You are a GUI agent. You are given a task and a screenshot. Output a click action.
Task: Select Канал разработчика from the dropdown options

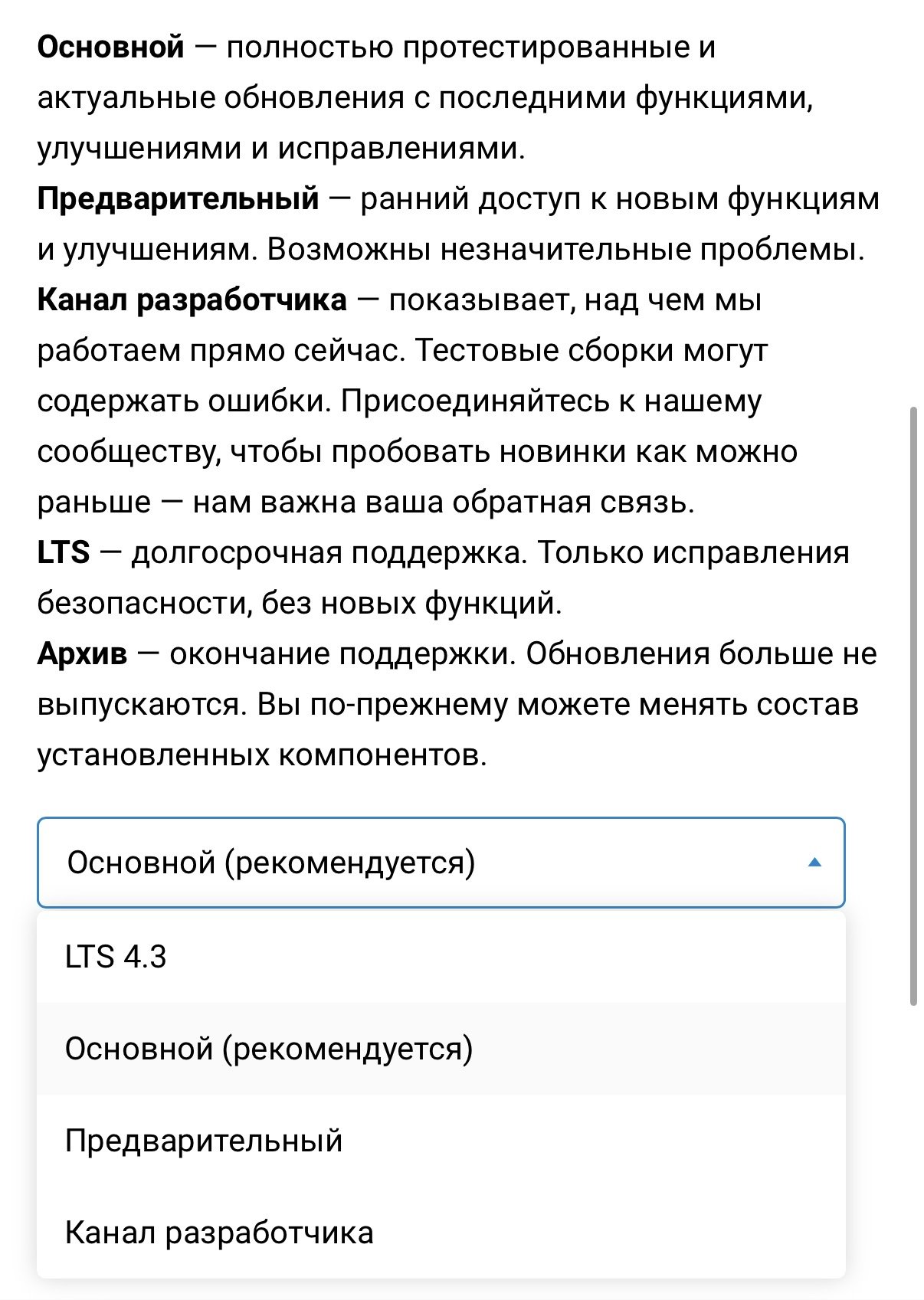(x=441, y=1233)
